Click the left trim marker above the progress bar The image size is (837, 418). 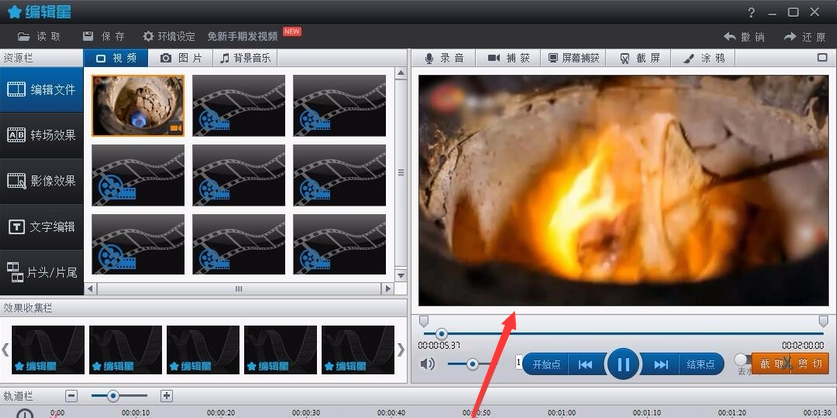(423, 321)
